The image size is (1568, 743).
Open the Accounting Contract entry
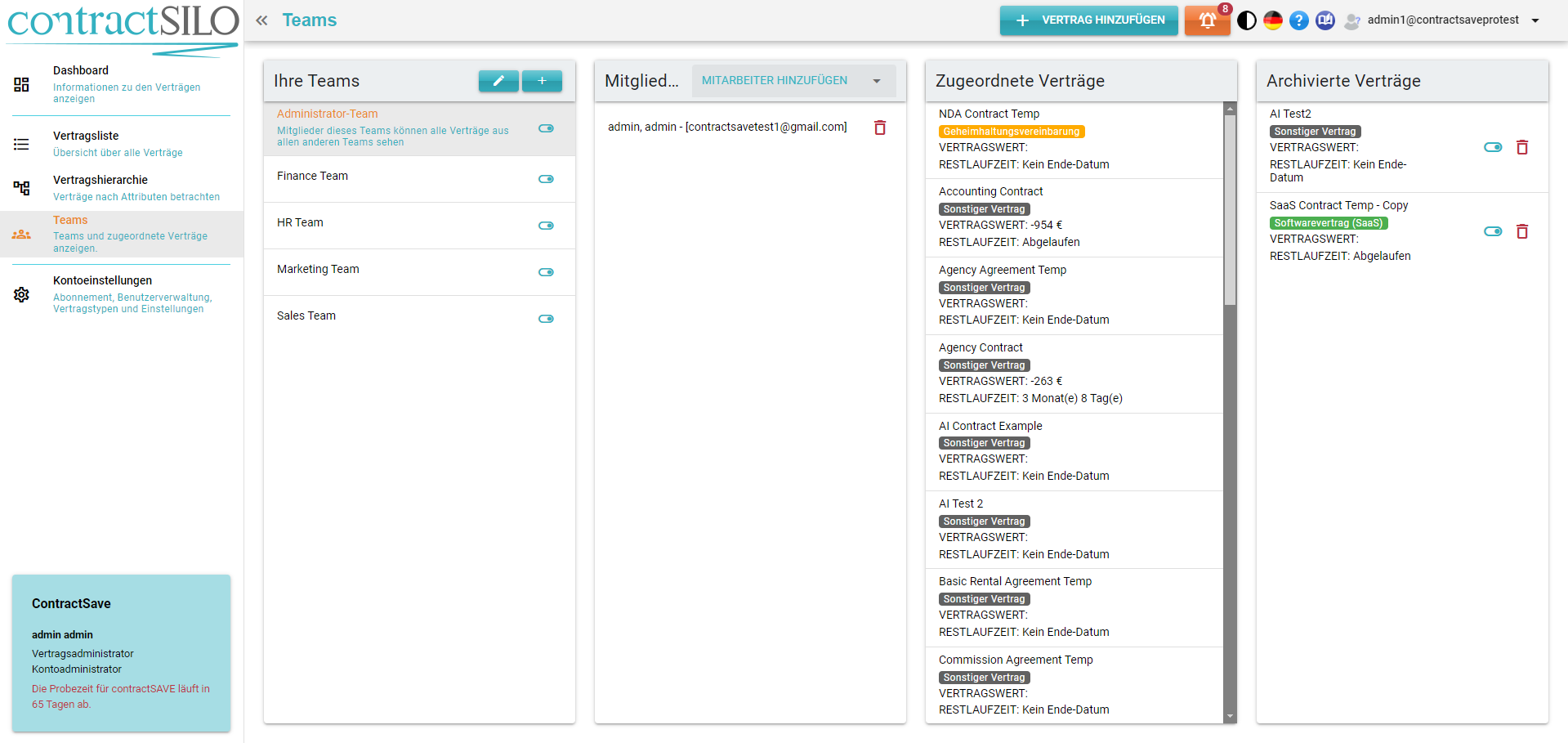tap(1074, 217)
